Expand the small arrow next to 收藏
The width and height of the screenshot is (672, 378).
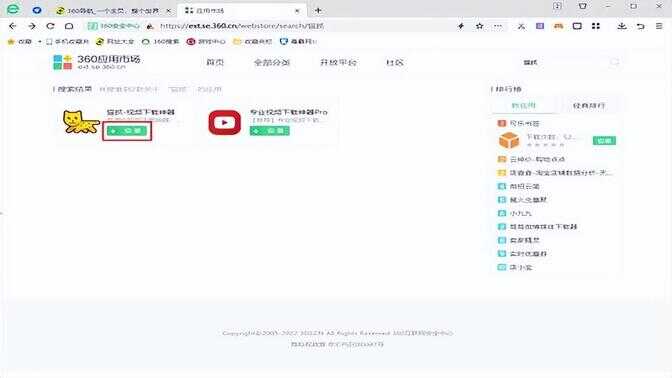39,42
